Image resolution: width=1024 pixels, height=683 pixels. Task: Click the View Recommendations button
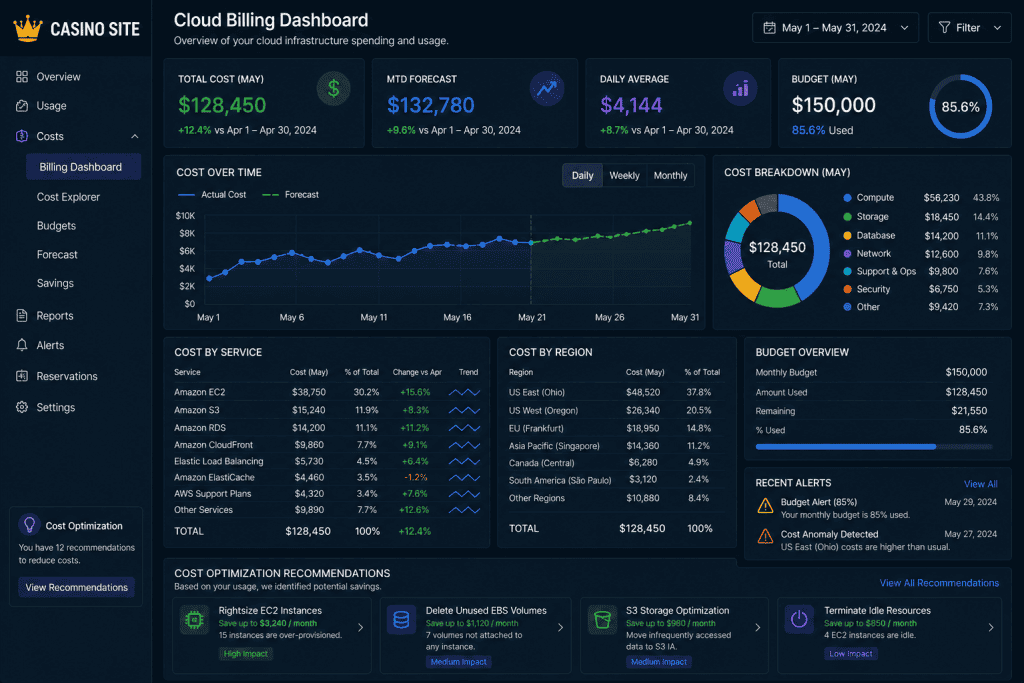click(76, 587)
